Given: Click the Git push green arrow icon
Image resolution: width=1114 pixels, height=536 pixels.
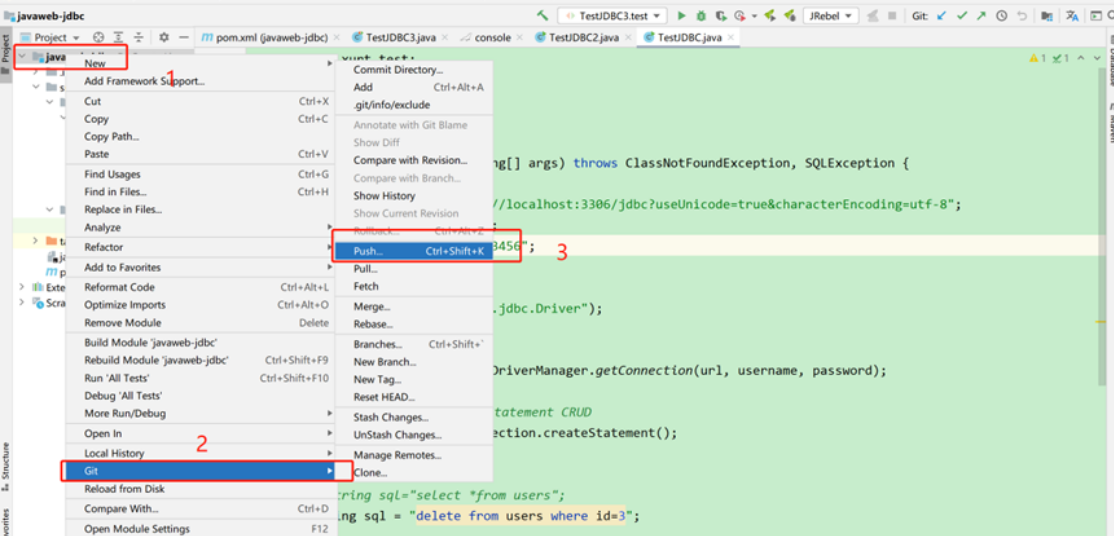Looking at the screenshot, I should tap(981, 15).
